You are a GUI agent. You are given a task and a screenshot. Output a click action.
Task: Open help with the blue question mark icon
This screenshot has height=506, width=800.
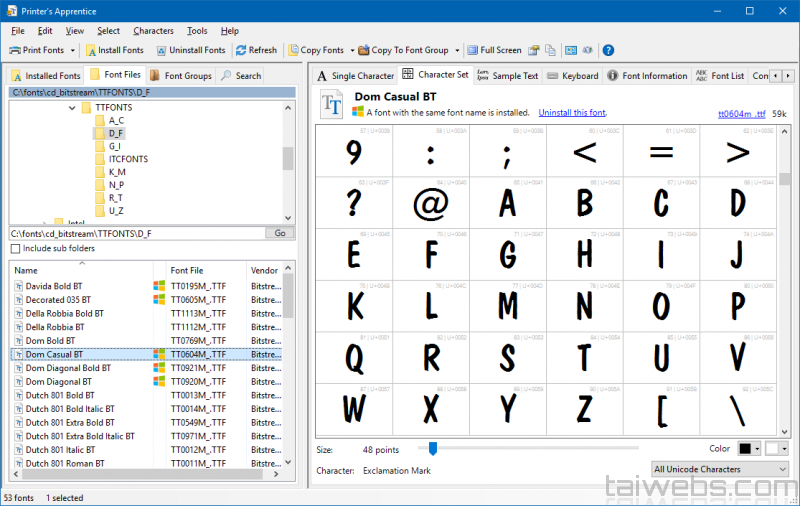tap(608, 50)
